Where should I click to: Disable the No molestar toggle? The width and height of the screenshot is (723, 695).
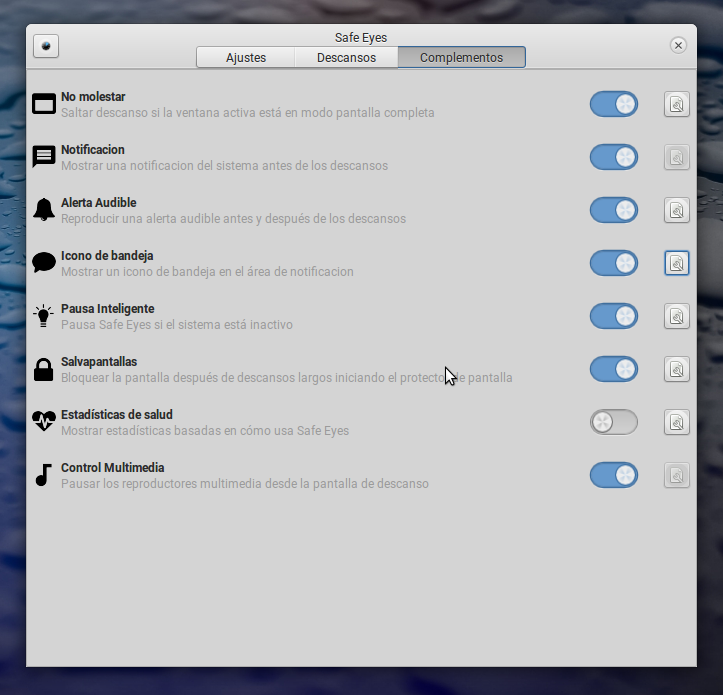click(x=613, y=104)
